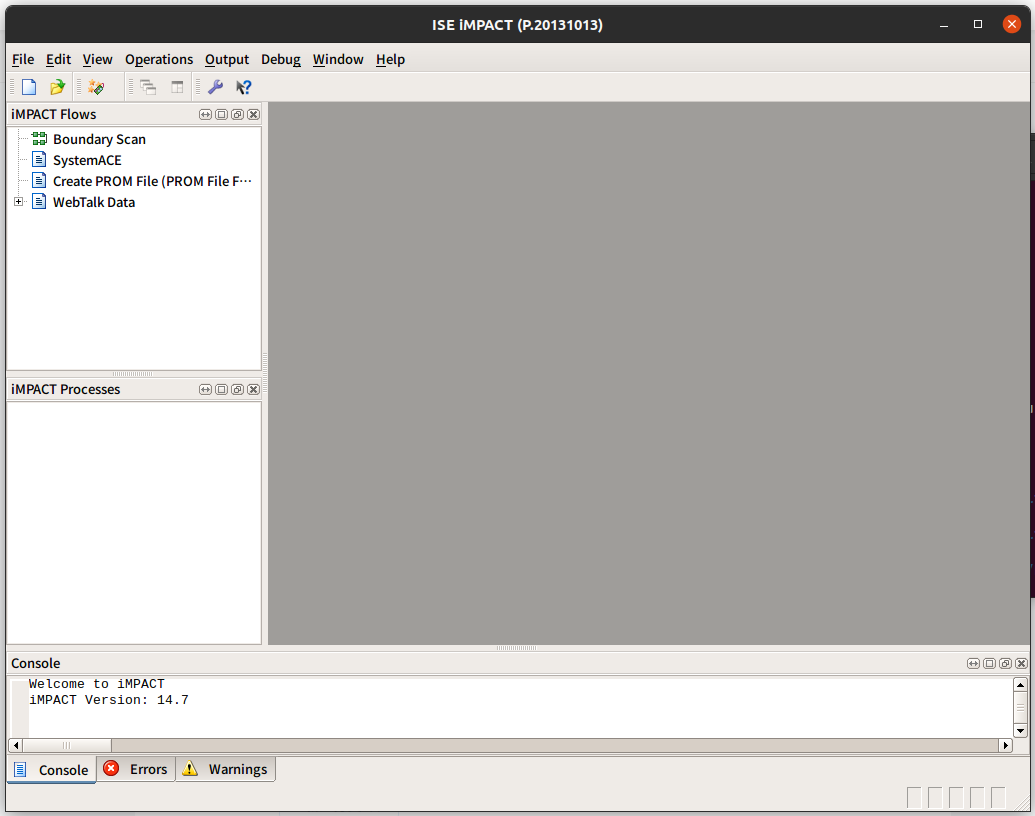Click the Automatically Connect Cable toolbar icon

point(95,87)
